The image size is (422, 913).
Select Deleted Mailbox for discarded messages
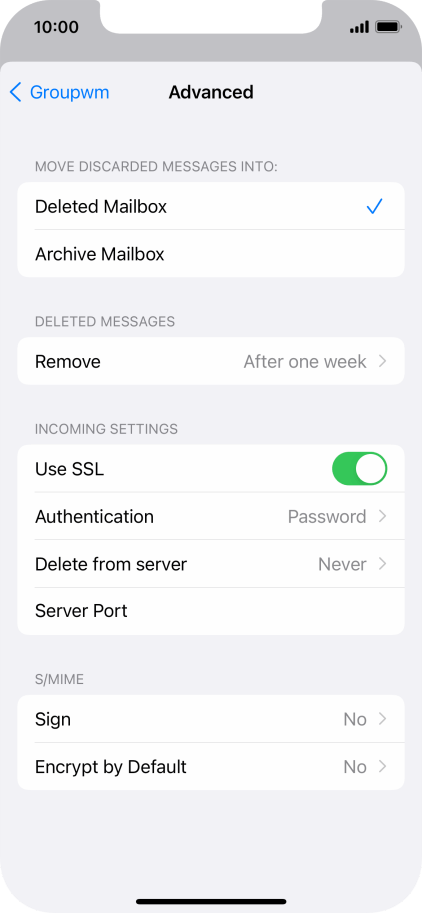point(211,206)
